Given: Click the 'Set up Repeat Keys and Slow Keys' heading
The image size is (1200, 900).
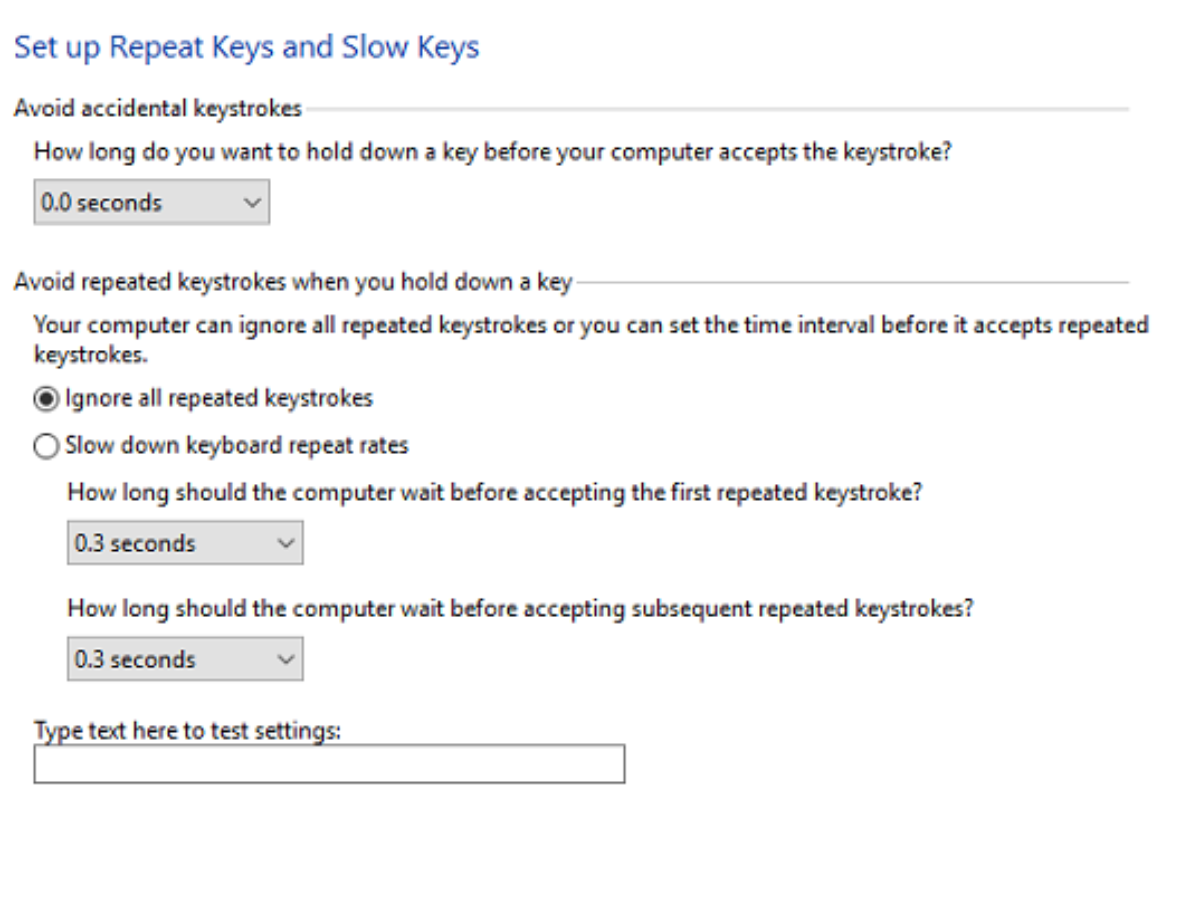Looking at the screenshot, I should (247, 48).
